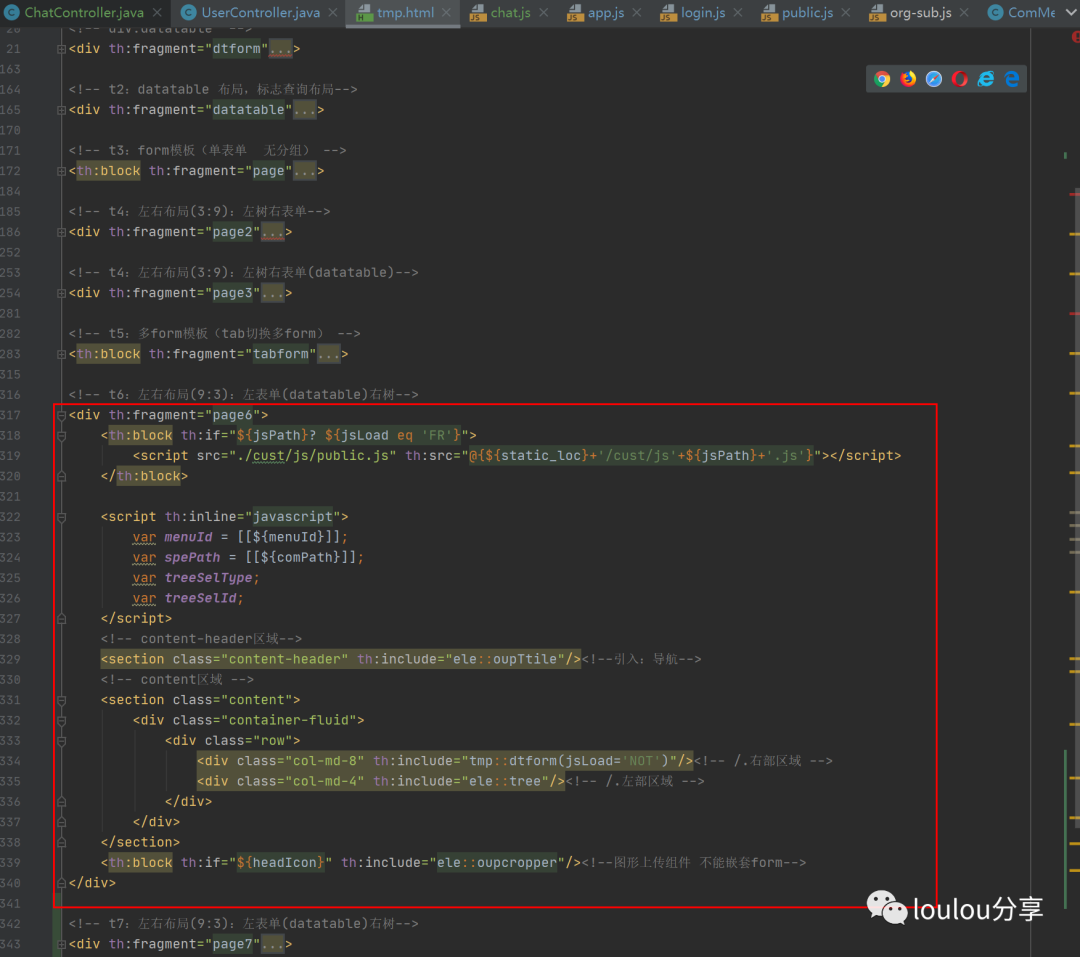Click variable treeSelId on line 326

tap(200, 598)
